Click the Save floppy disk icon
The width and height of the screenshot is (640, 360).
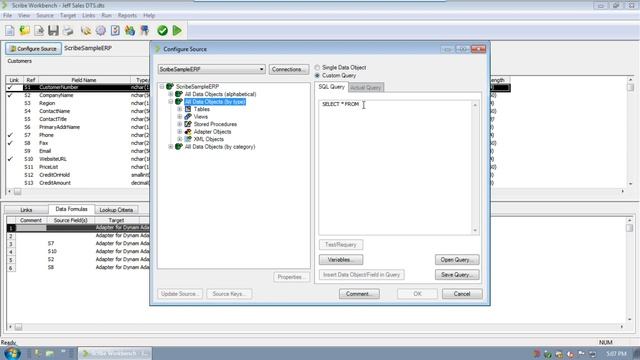pos(53,31)
